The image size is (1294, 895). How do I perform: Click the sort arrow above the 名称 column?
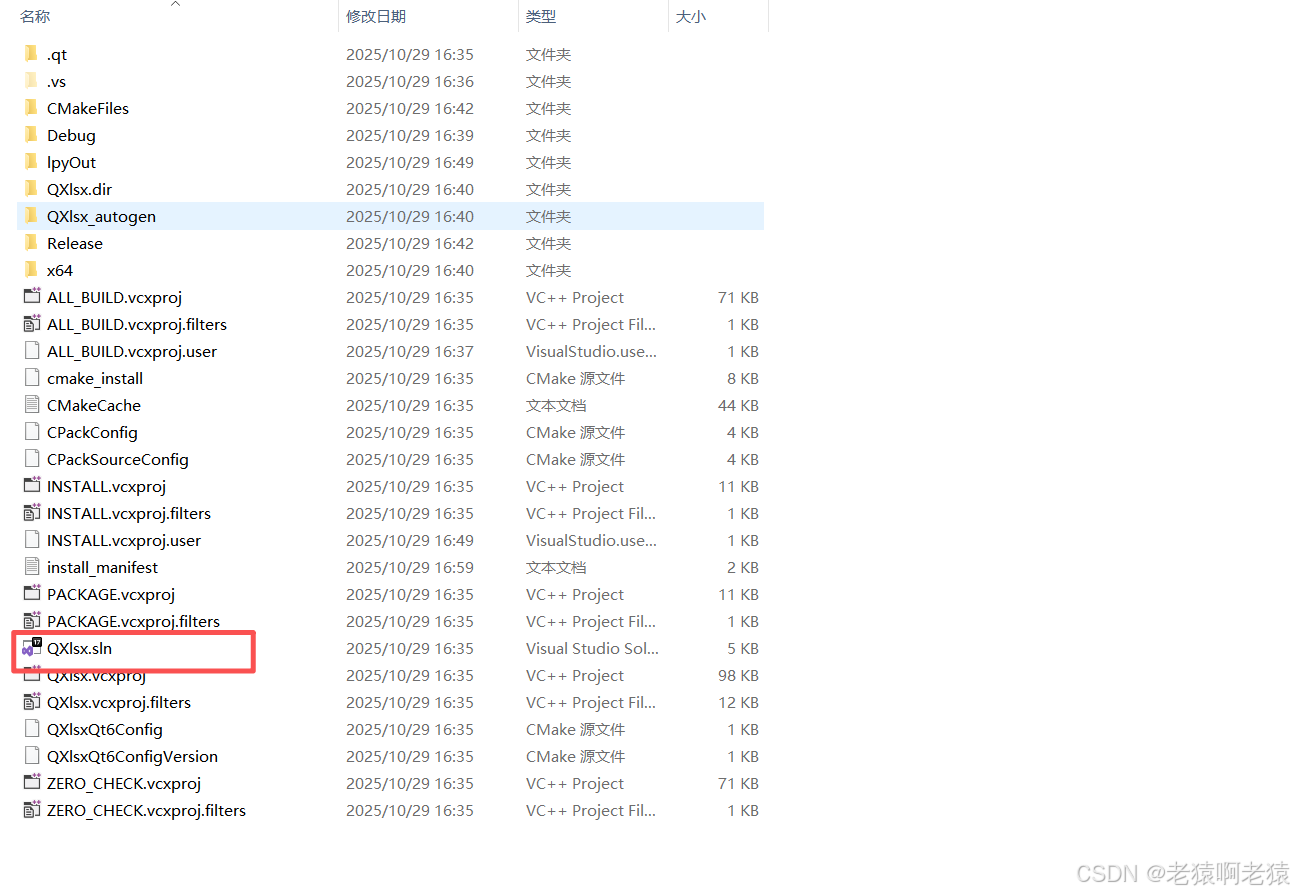click(175, 4)
